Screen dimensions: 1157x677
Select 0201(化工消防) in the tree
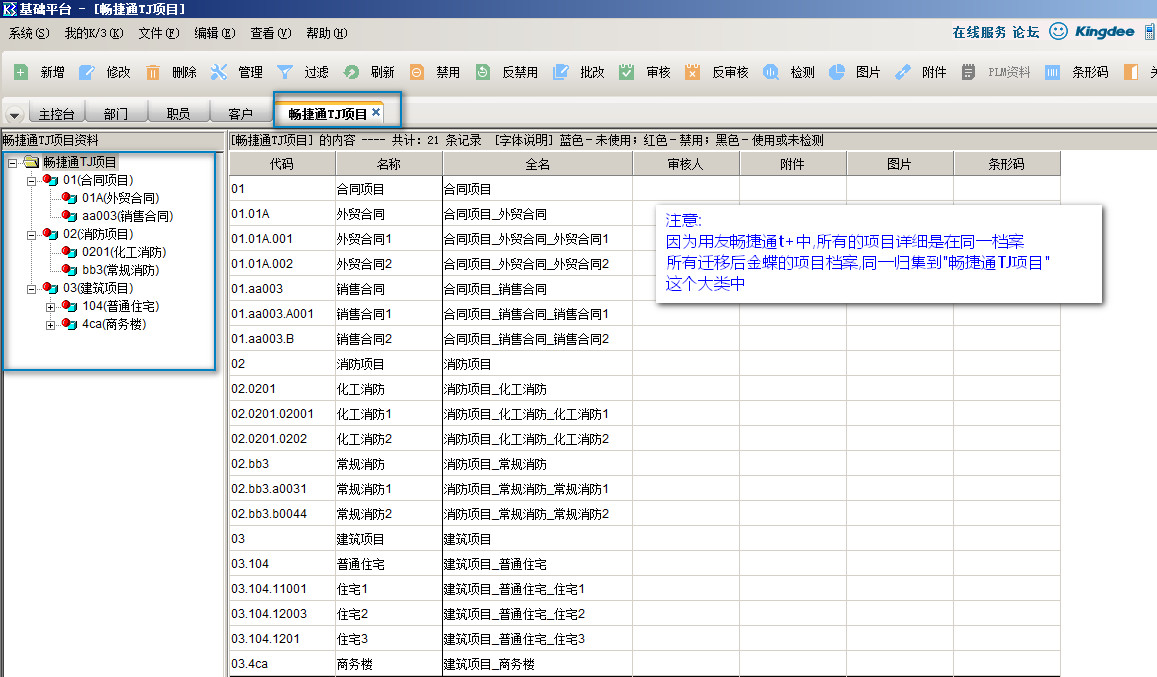coord(123,252)
